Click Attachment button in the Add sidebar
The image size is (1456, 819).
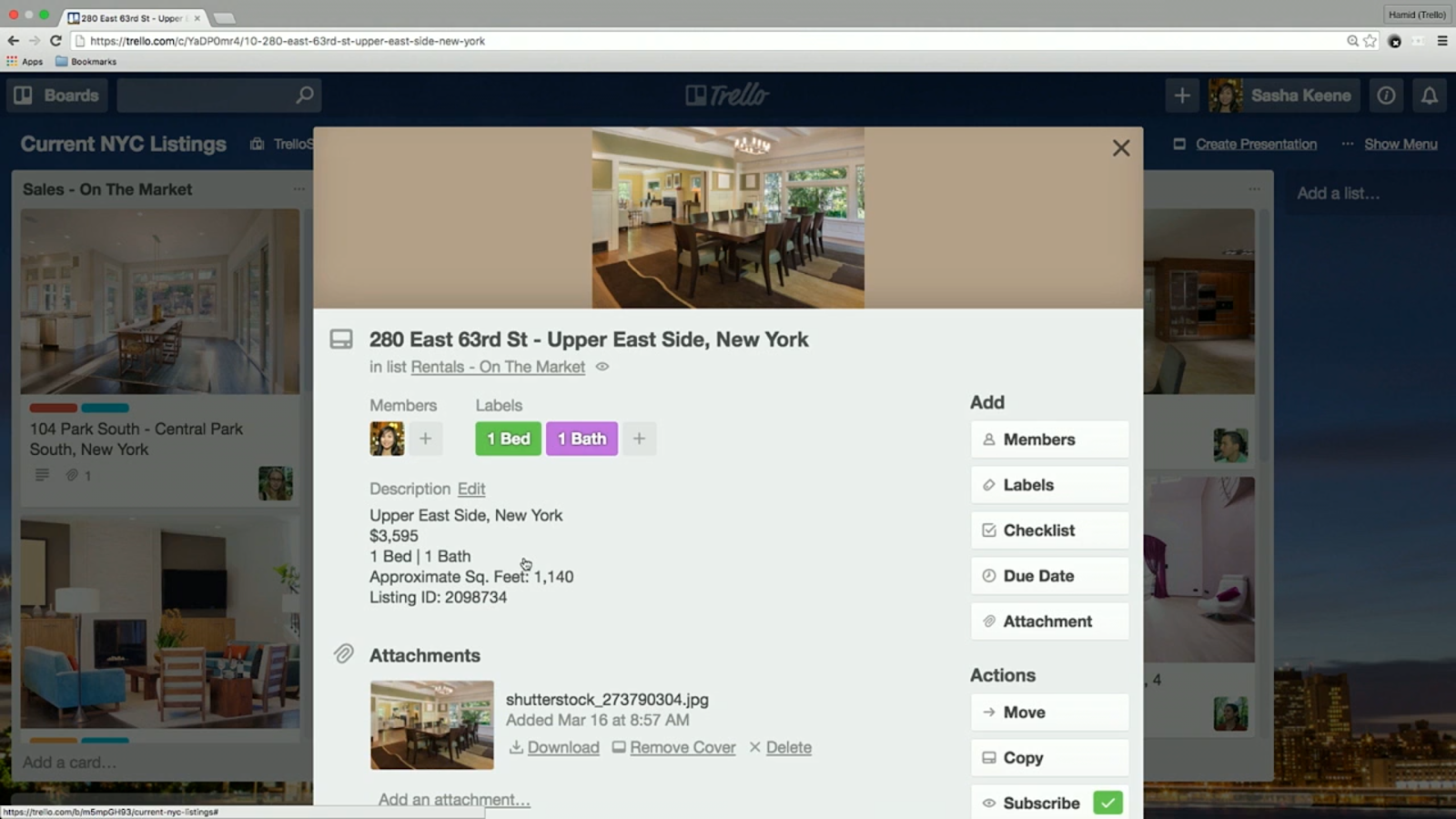coord(1049,622)
